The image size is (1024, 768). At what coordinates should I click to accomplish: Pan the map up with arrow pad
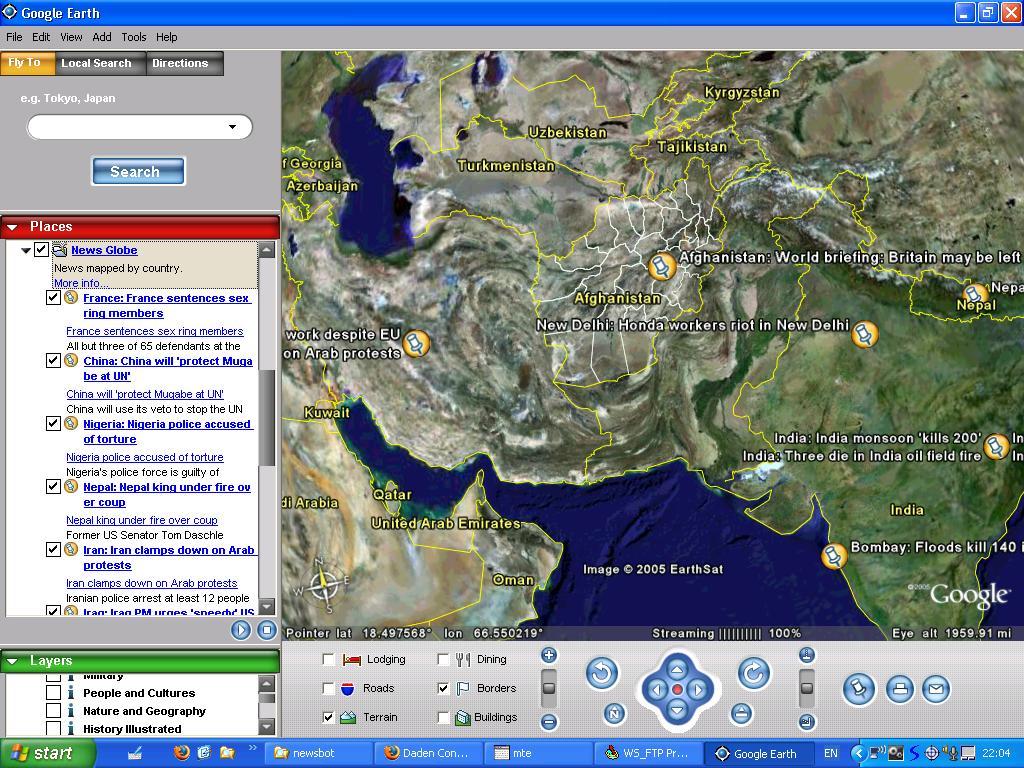coord(677,669)
